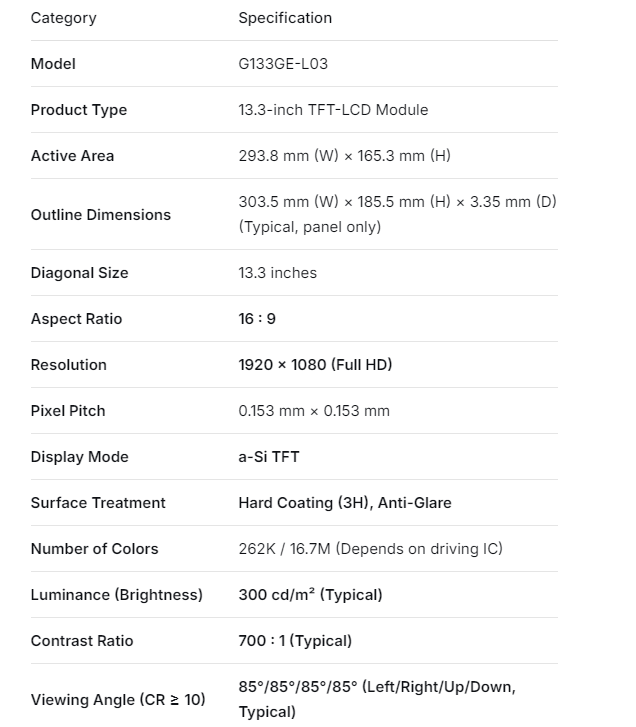This screenshot has height=727, width=636.
Task: Click the 16 : 9 aspect ratio value
Action: click(x=257, y=319)
